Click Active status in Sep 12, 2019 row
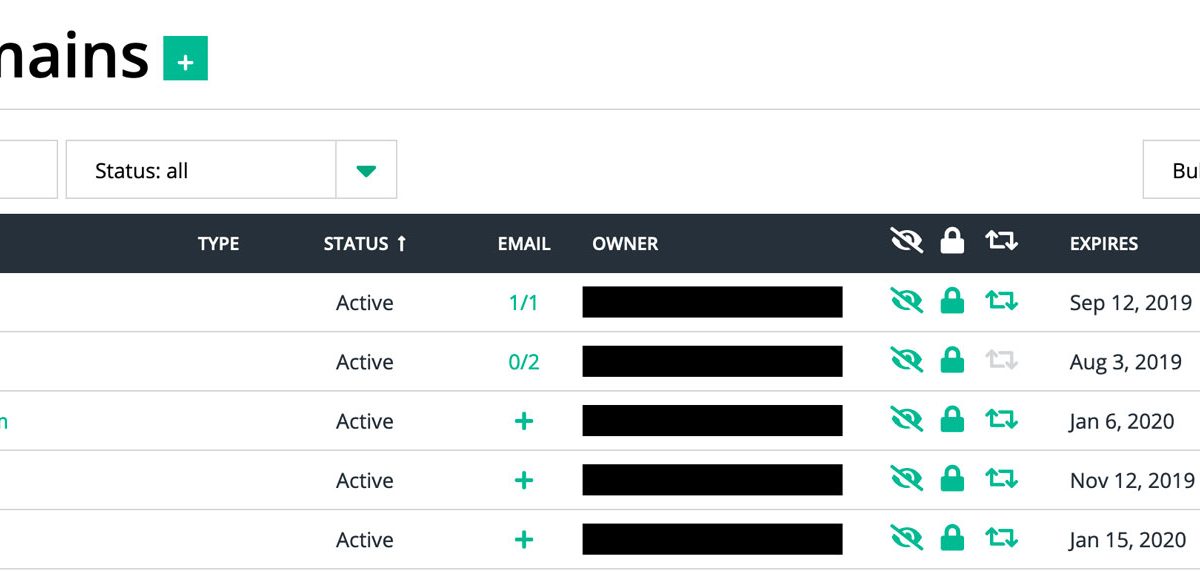Image resolution: width=1200 pixels, height=581 pixels. point(365,303)
